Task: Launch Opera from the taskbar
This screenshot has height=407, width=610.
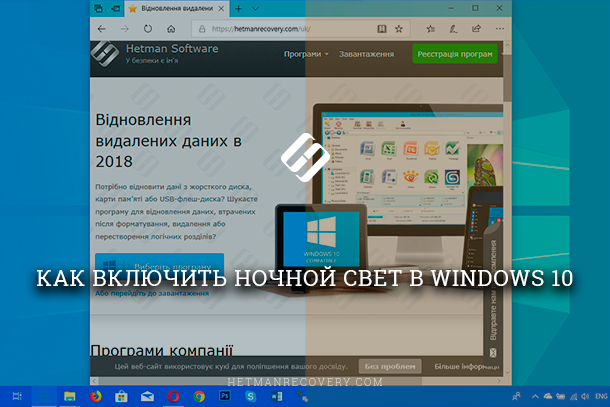Action: coord(173,396)
